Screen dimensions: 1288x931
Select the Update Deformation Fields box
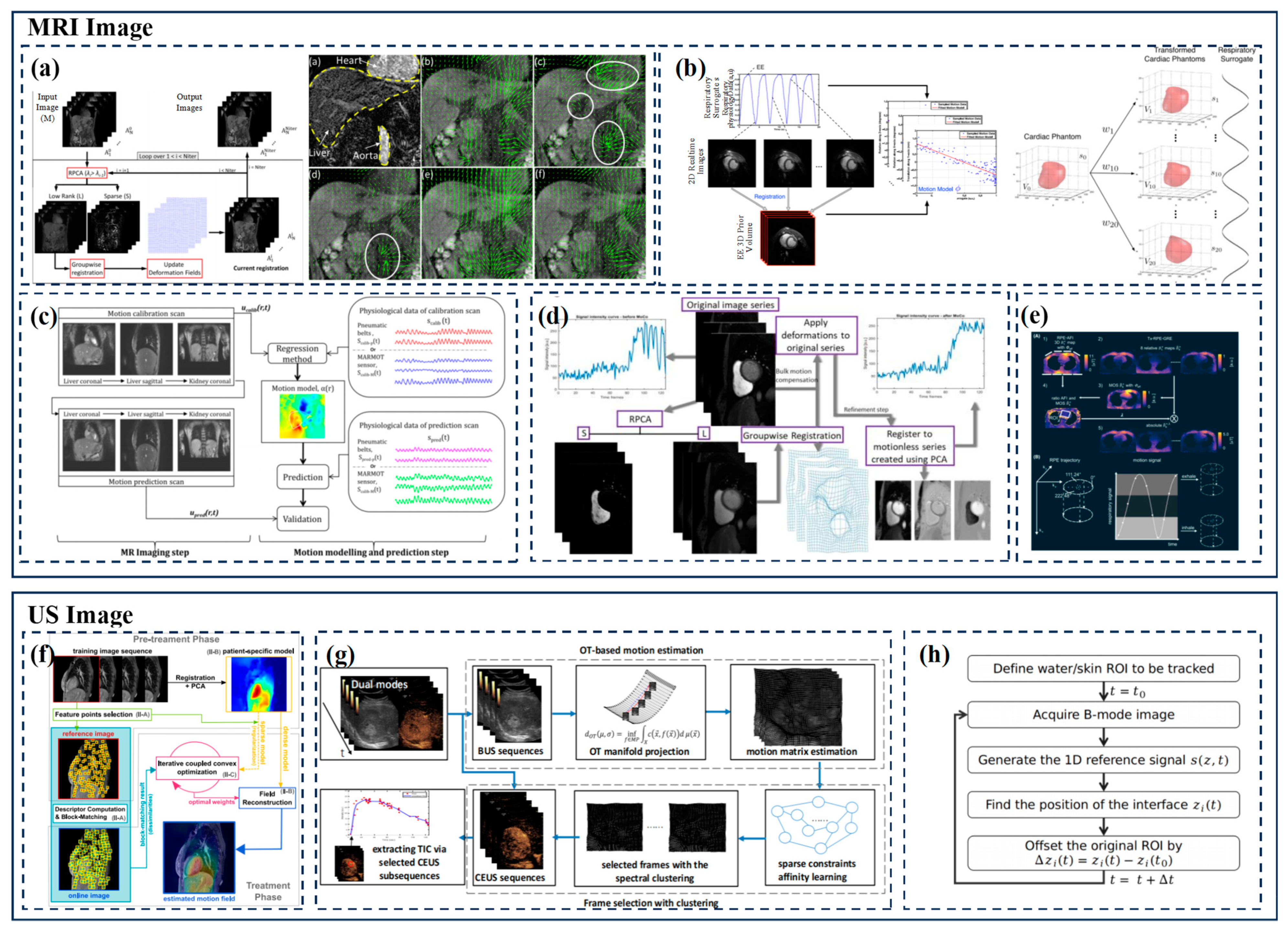(x=174, y=268)
